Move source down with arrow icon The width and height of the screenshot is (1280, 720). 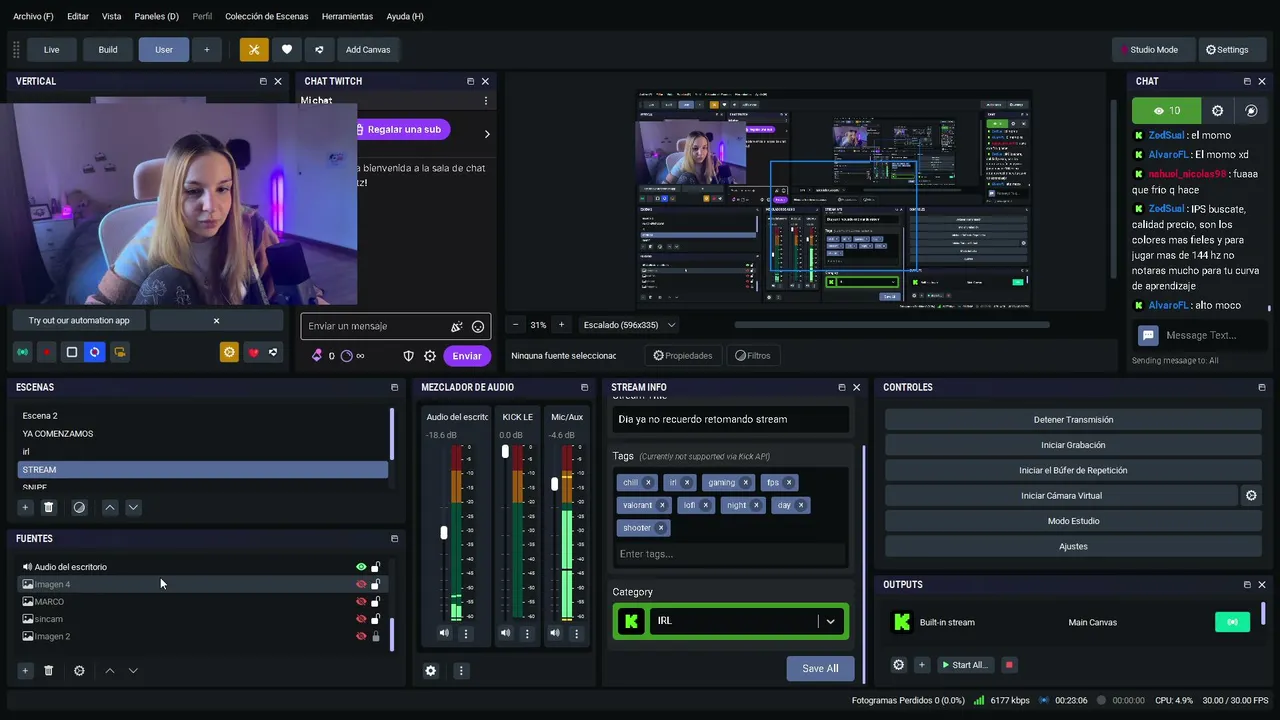point(133,671)
